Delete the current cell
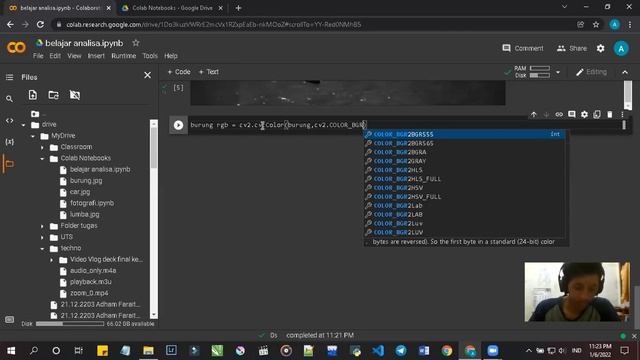640x360 pixels. coord(609,115)
